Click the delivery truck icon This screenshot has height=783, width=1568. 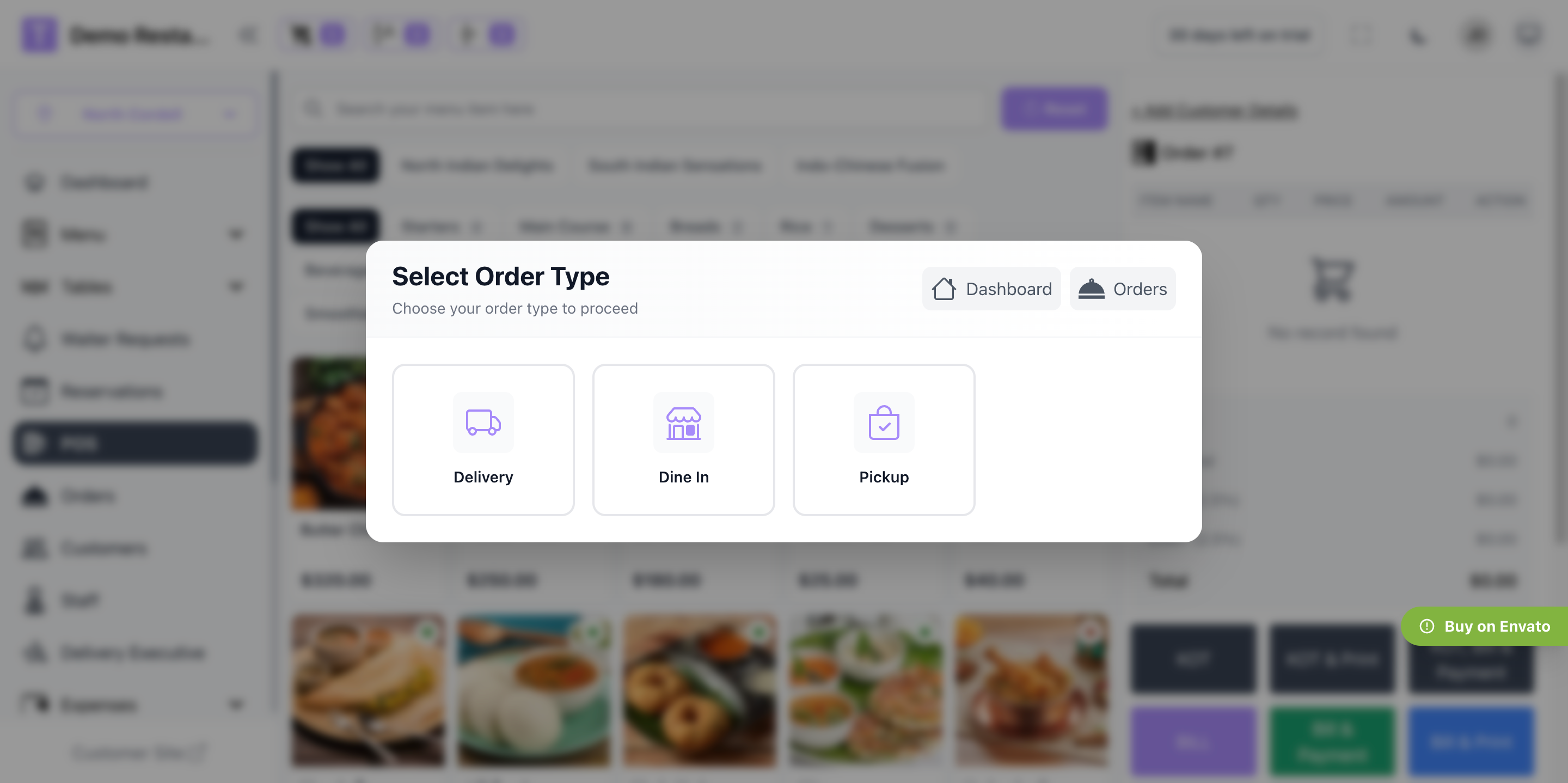pyautogui.click(x=483, y=423)
